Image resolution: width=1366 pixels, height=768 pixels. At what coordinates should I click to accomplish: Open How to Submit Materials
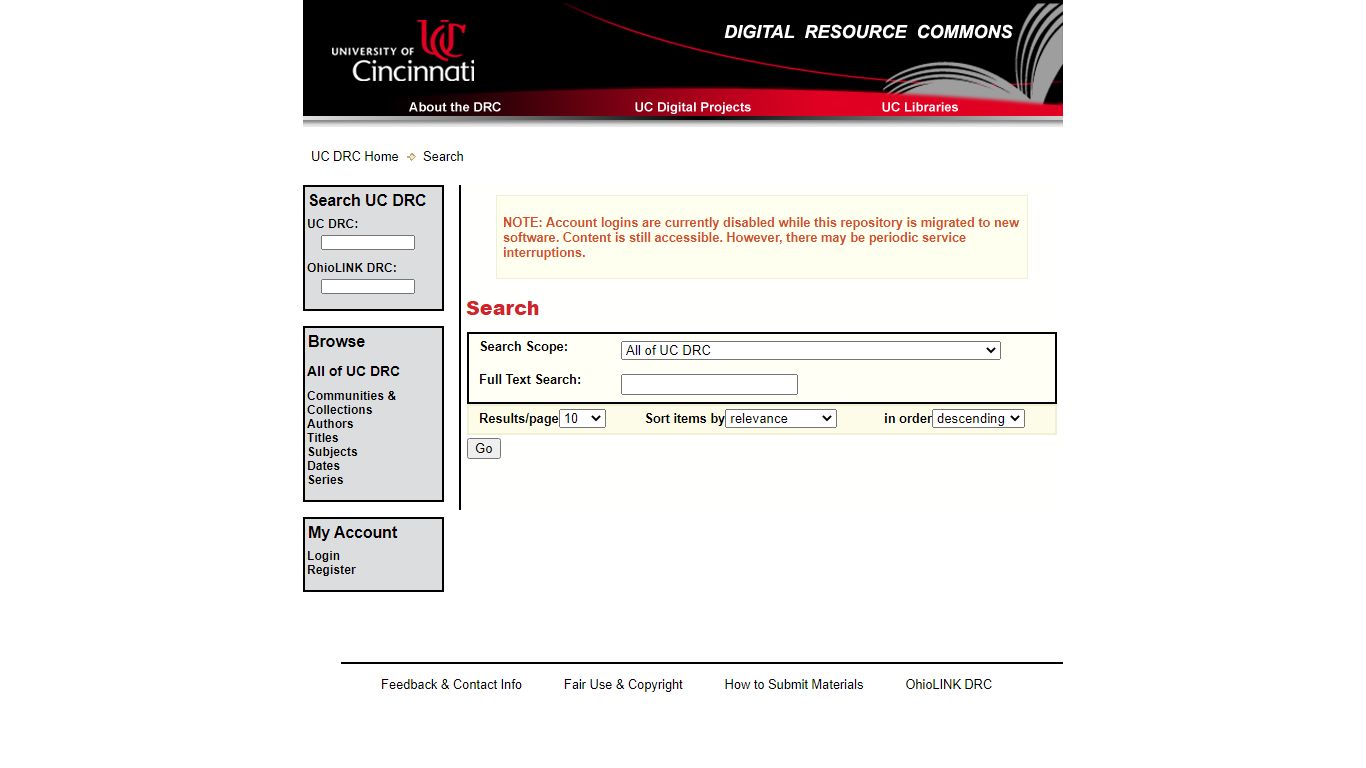coord(794,685)
